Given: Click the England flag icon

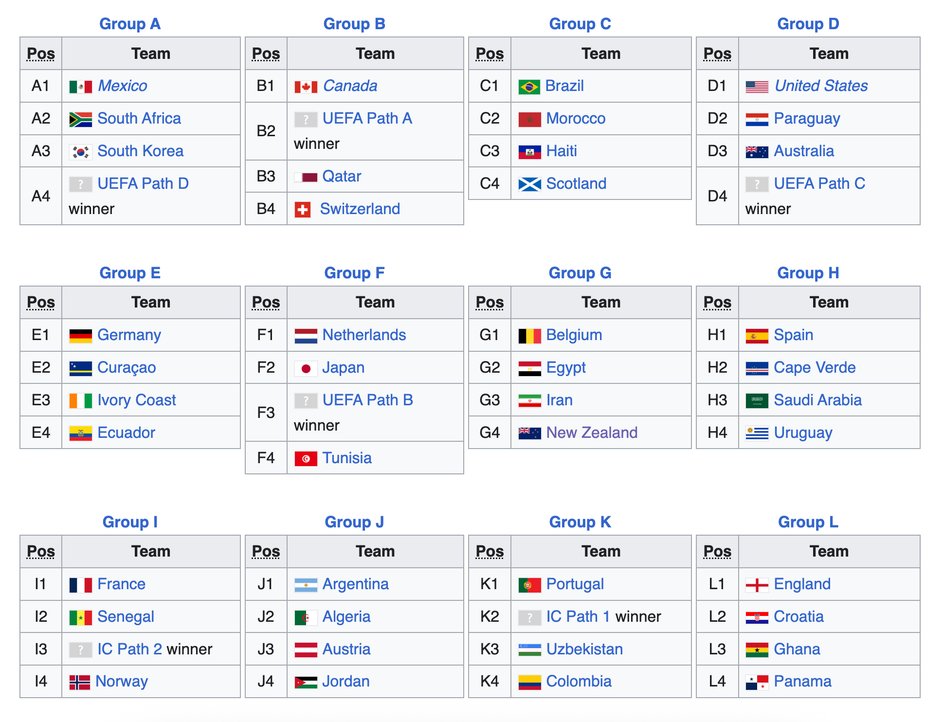Looking at the screenshot, I should 757,585.
